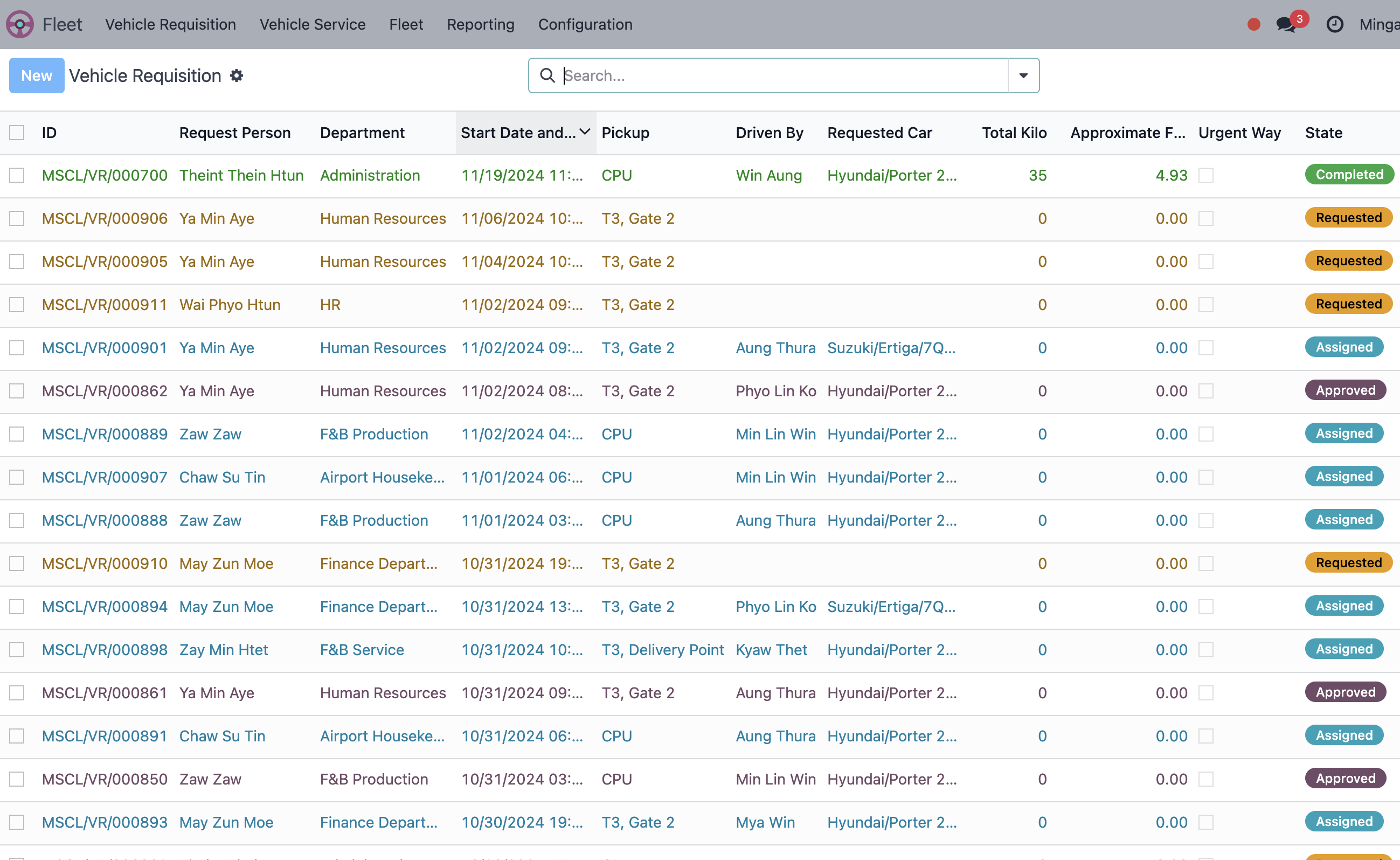Screen dimensions: 1400x860
Task: Toggle Urgent Way checkbox for MSCL/VR/000889
Action: pos(1205,434)
